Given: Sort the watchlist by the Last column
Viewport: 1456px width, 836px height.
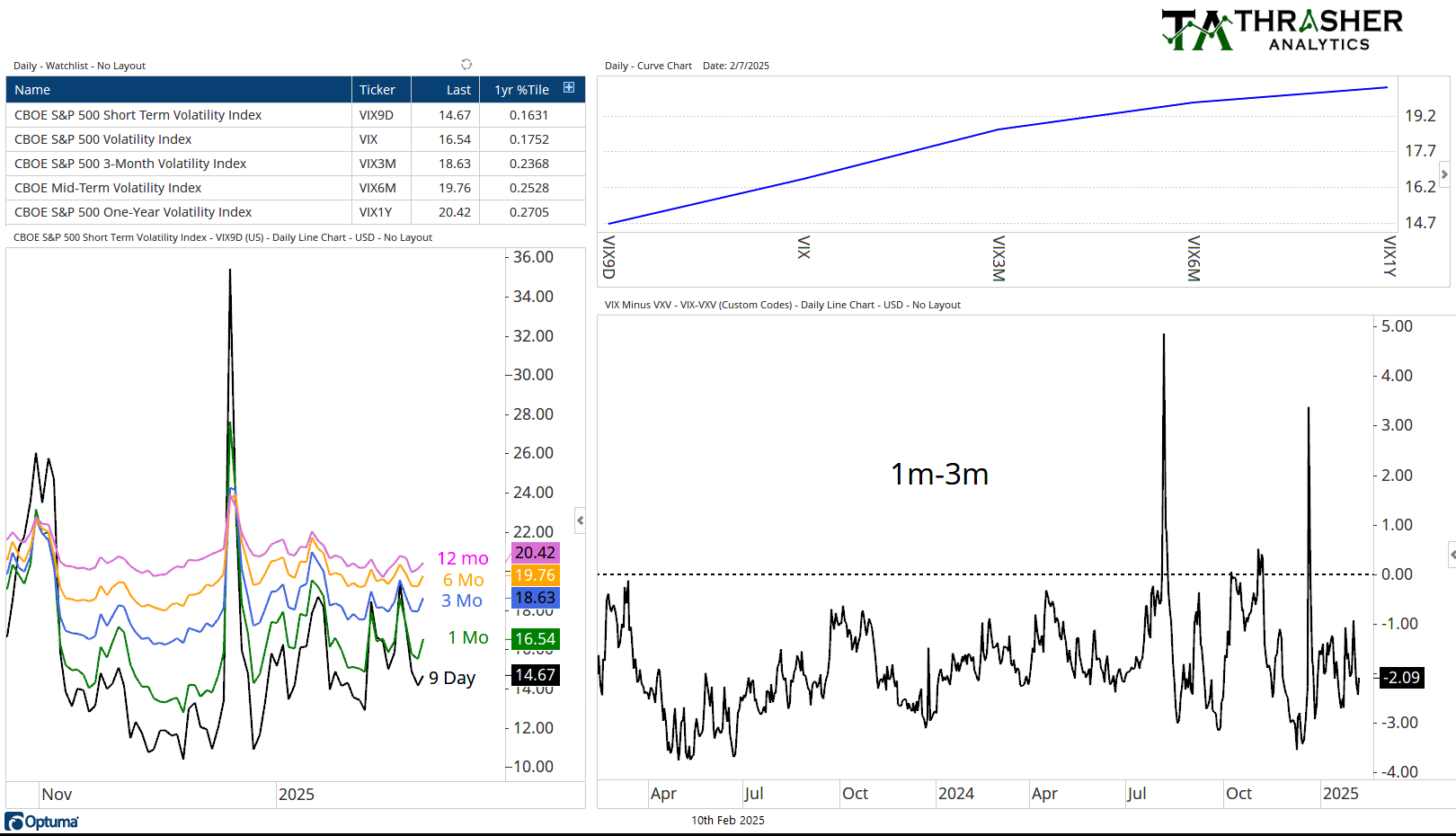Looking at the screenshot, I should click(x=457, y=89).
